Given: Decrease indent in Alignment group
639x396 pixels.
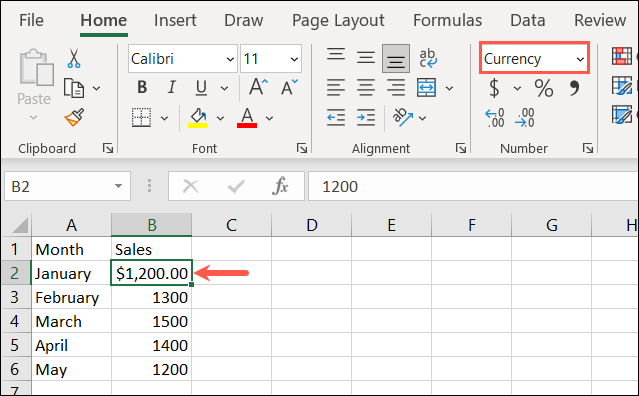Looking at the screenshot, I should (336, 117).
